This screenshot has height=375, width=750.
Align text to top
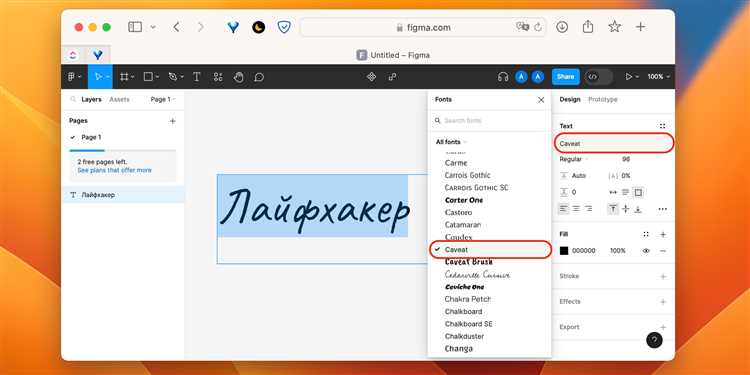point(613,209)
